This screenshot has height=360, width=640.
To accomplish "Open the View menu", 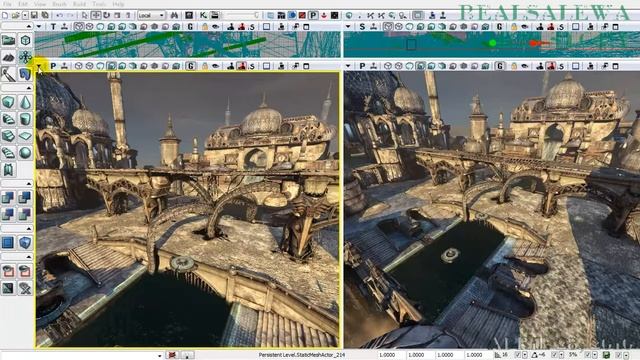I will point(40,4).
